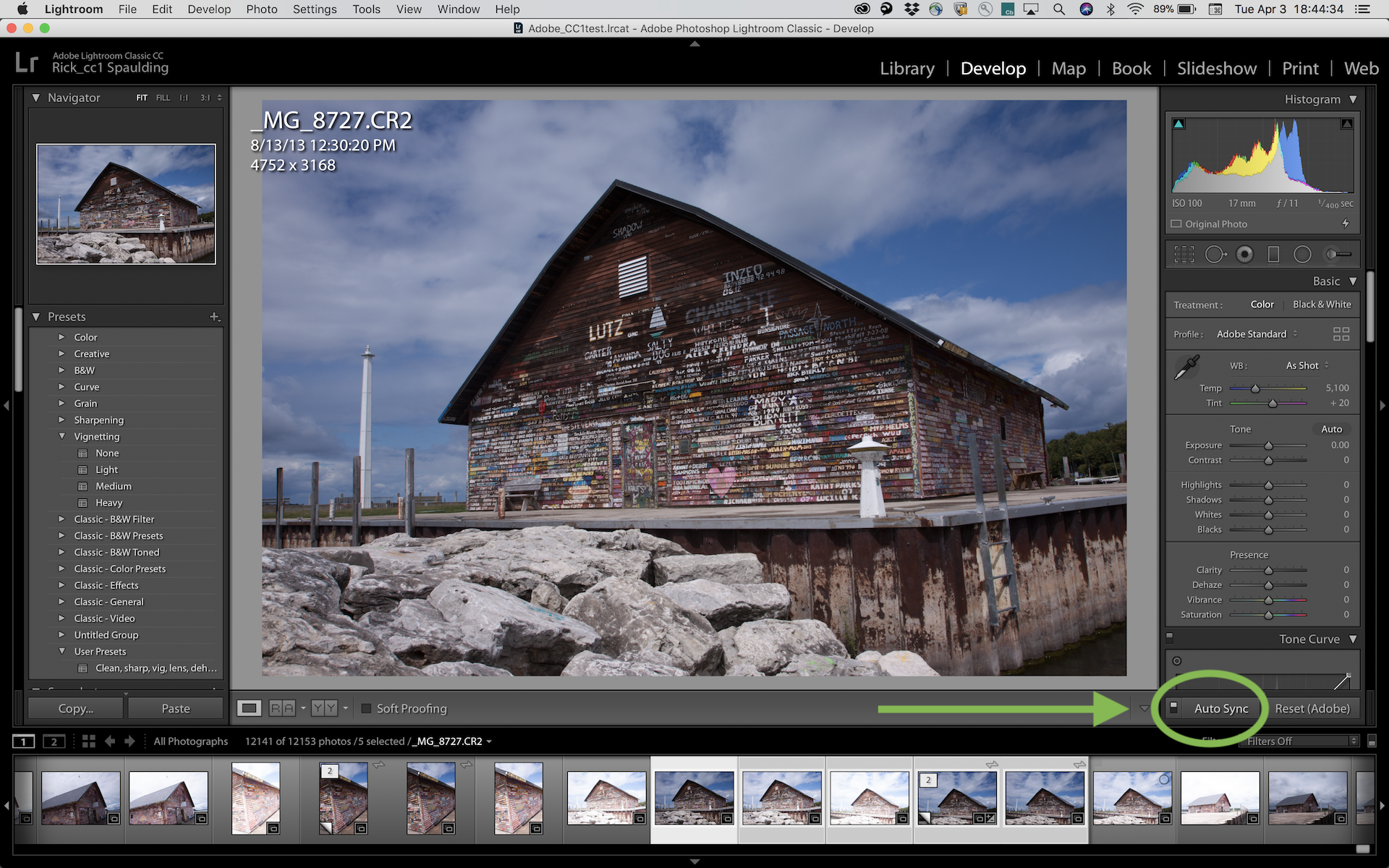
Task: Select the Medium vignetting preset
Action: 114,486
